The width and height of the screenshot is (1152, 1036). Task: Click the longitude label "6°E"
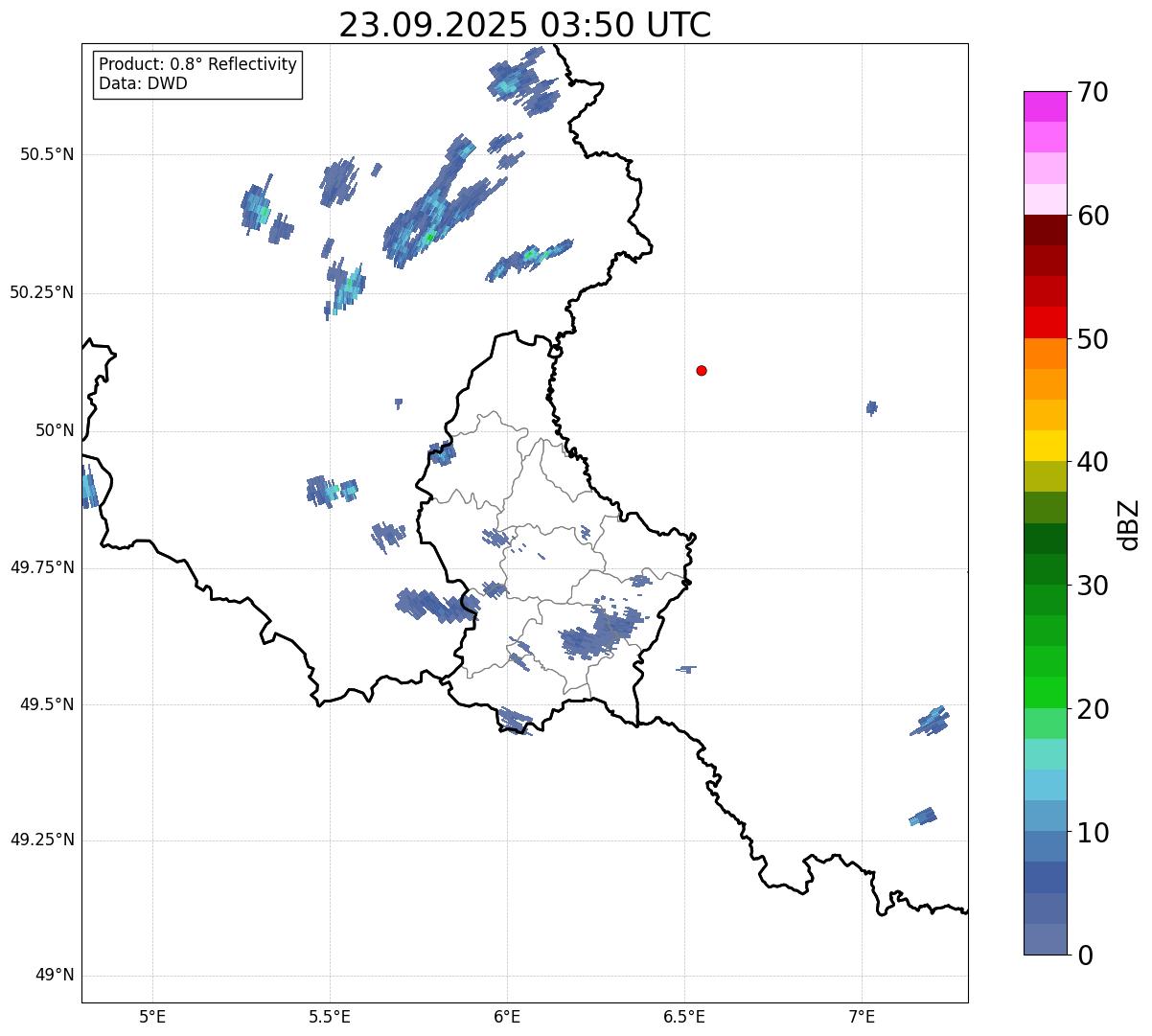[507, 1016]
